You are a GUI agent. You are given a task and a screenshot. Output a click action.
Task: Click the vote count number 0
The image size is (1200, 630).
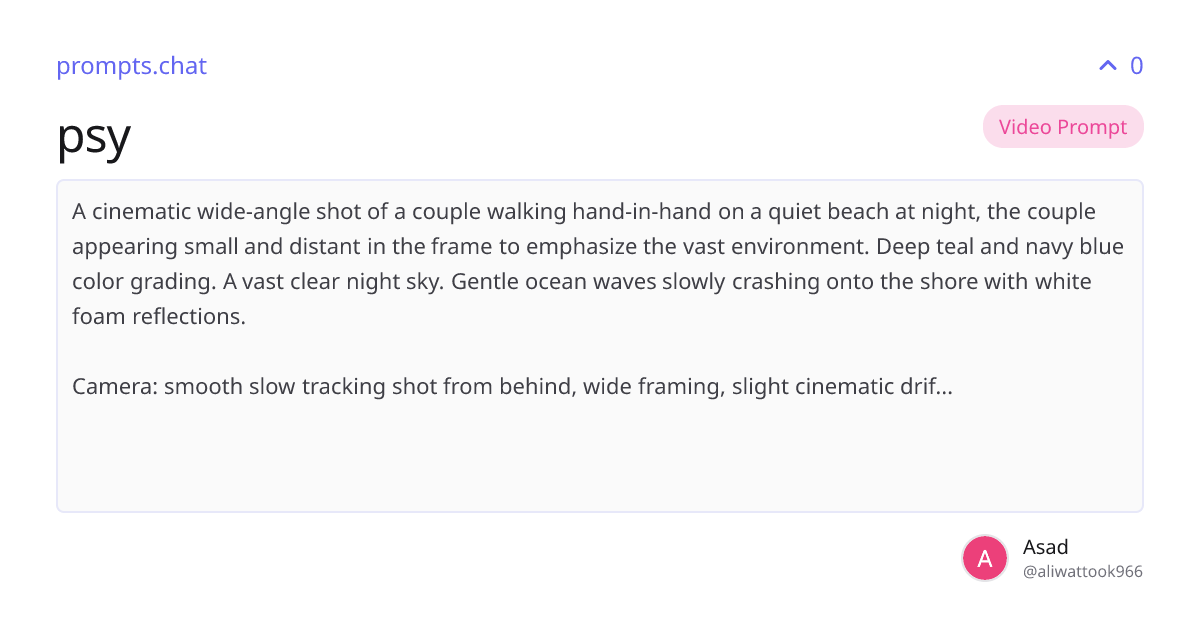click(x=1136, y=66)
